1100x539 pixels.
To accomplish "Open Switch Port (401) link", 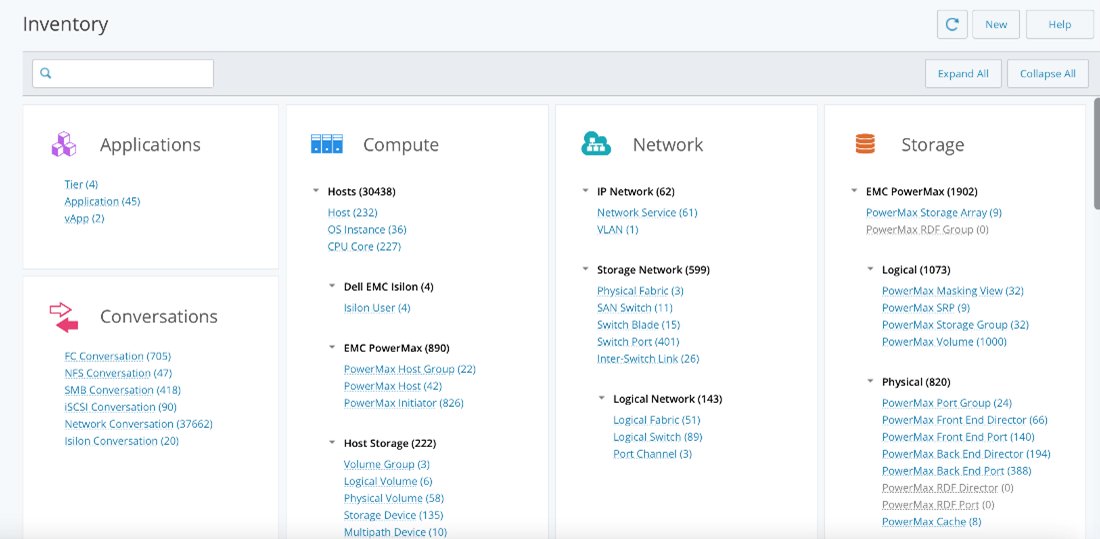I will [638, 342].
